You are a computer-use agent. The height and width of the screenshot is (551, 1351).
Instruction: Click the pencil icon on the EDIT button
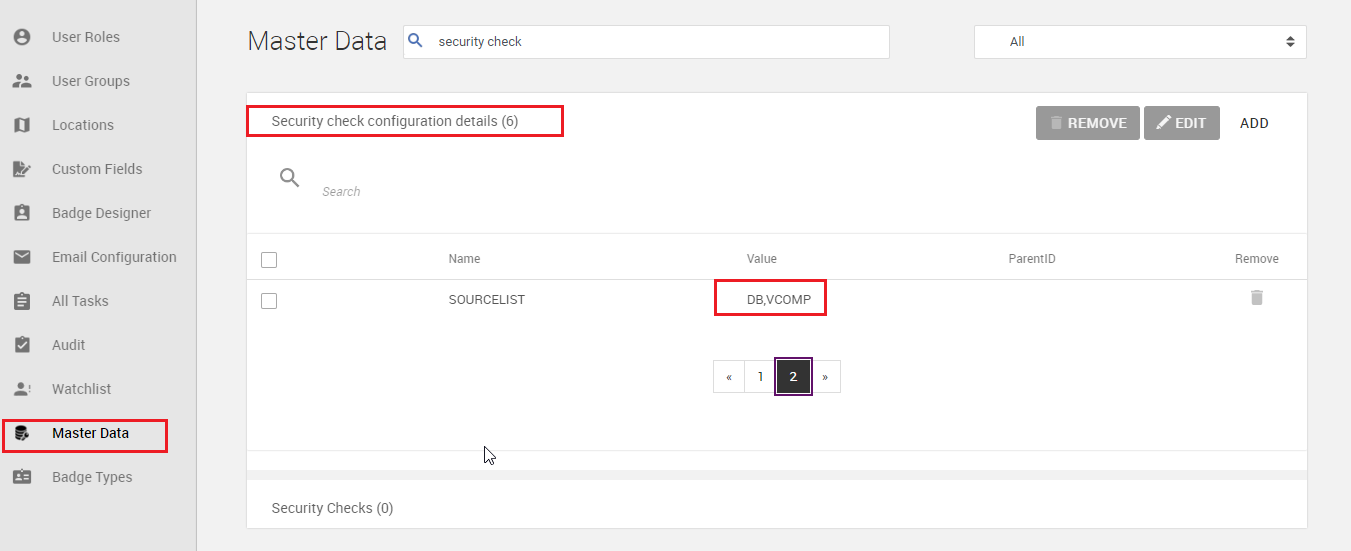(x=1163, y=123)
